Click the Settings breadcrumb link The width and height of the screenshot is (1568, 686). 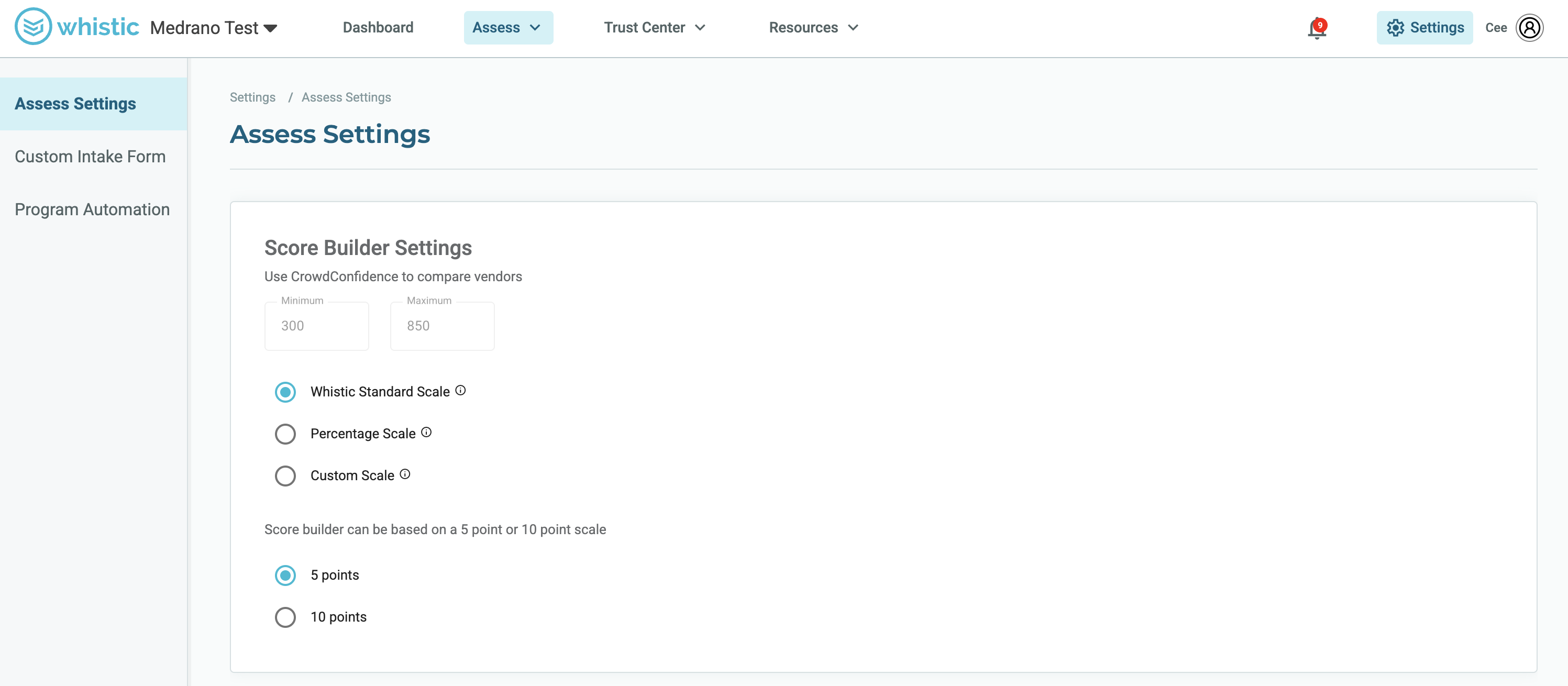click(252, 97)
